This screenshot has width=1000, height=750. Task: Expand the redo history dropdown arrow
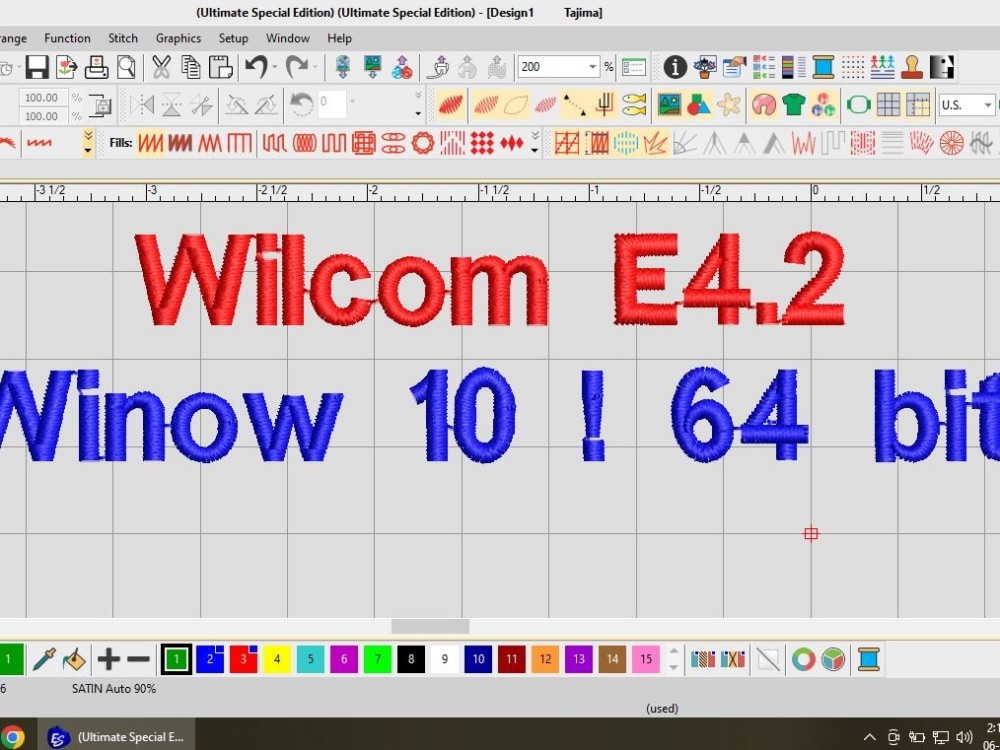(315, 67)
